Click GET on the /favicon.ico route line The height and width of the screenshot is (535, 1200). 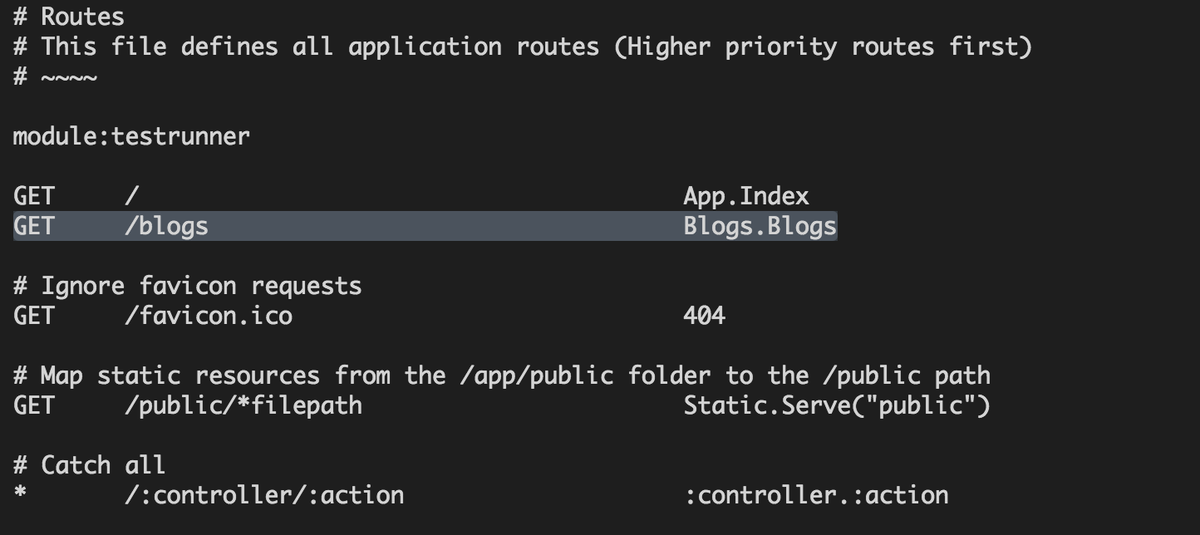coord(34,316)
